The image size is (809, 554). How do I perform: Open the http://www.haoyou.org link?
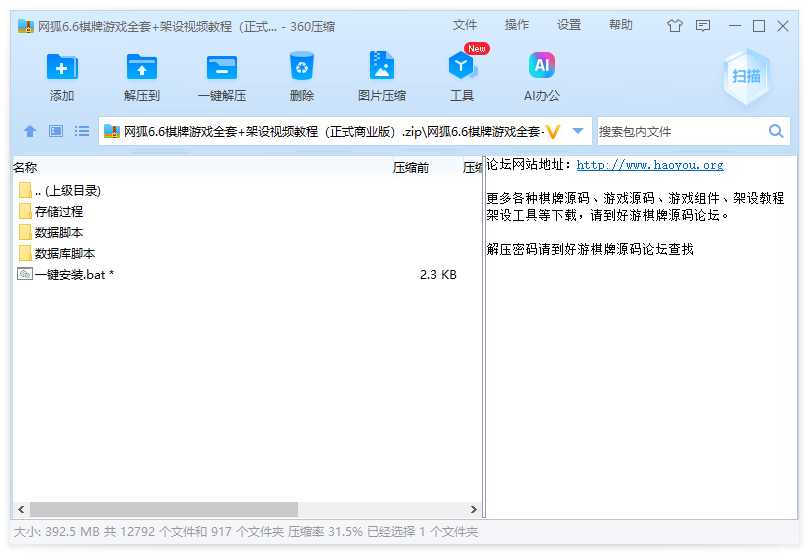[x=650, y=165]
